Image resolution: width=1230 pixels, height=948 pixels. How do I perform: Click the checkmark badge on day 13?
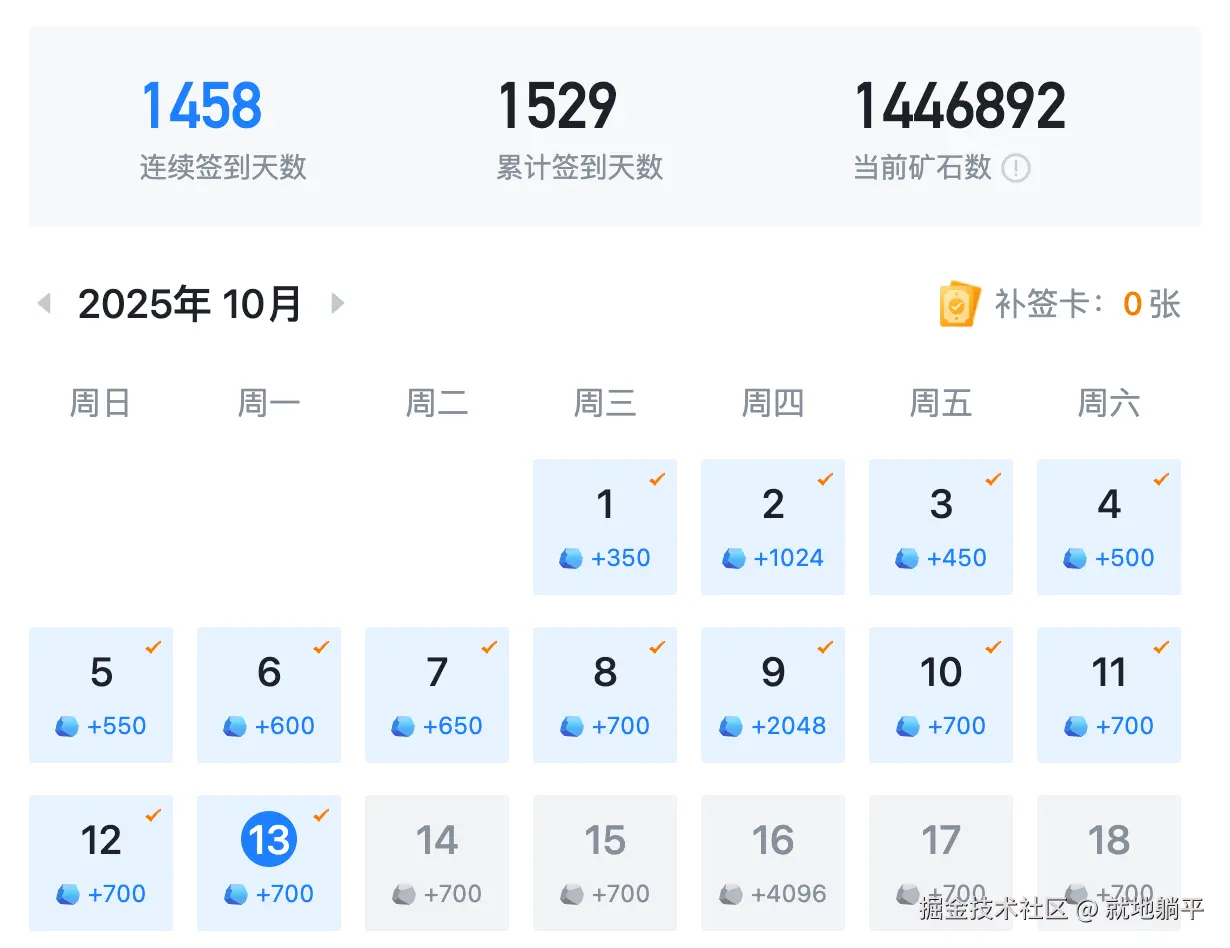(x=320, y=816)
